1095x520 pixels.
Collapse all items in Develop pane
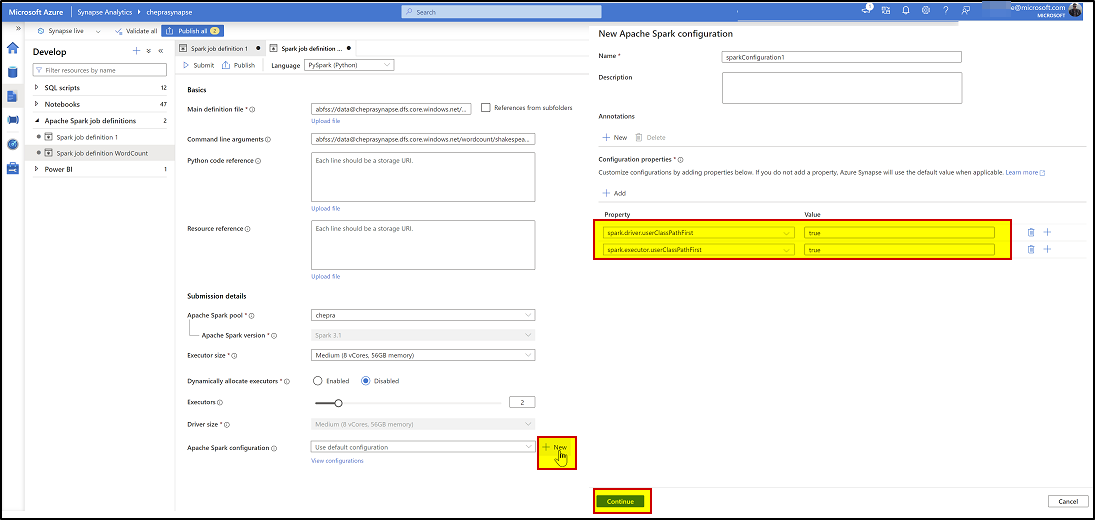click(149, 52)
